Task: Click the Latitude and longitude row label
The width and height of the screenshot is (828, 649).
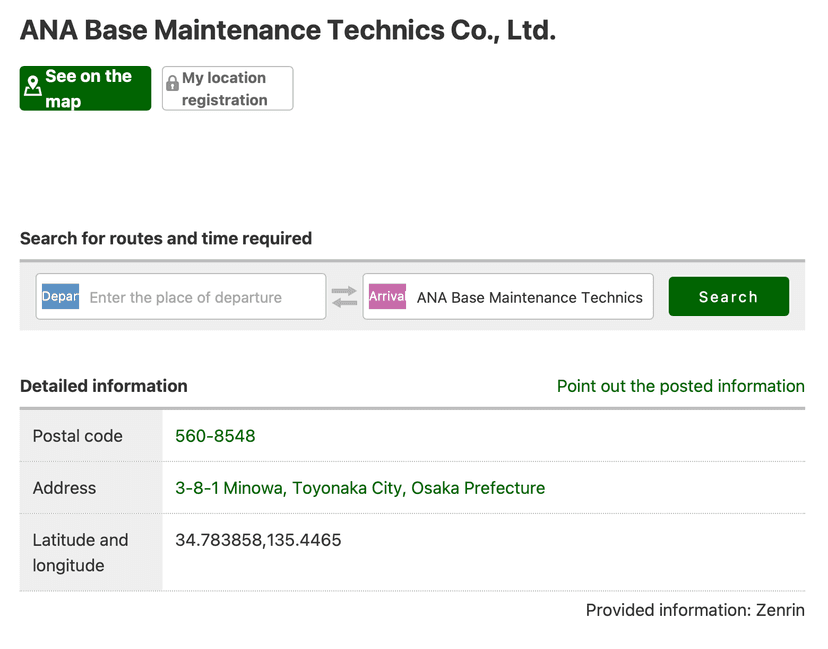Action: coord(80,552)
